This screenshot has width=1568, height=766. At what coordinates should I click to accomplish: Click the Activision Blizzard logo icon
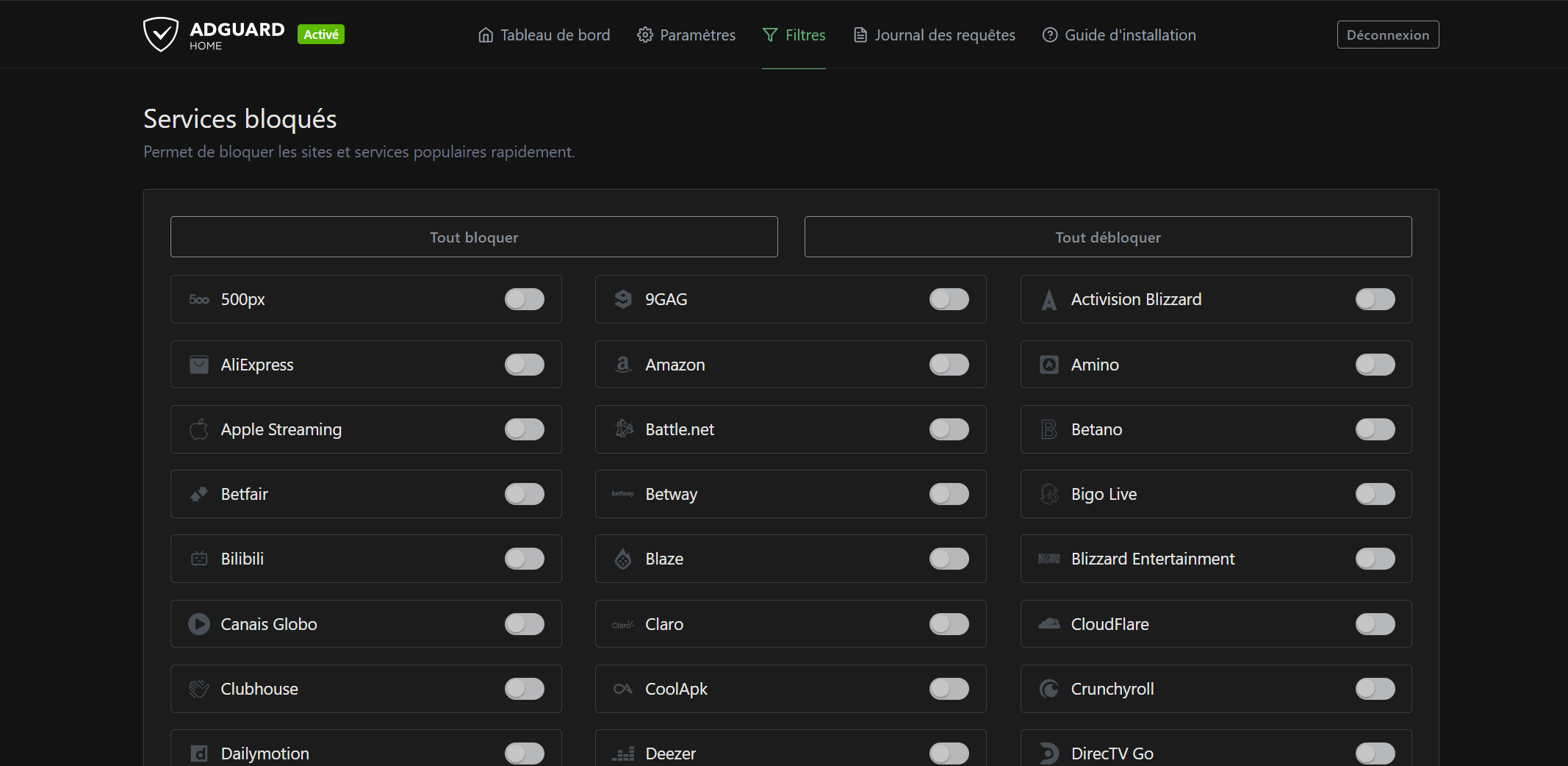[1049, 299]
